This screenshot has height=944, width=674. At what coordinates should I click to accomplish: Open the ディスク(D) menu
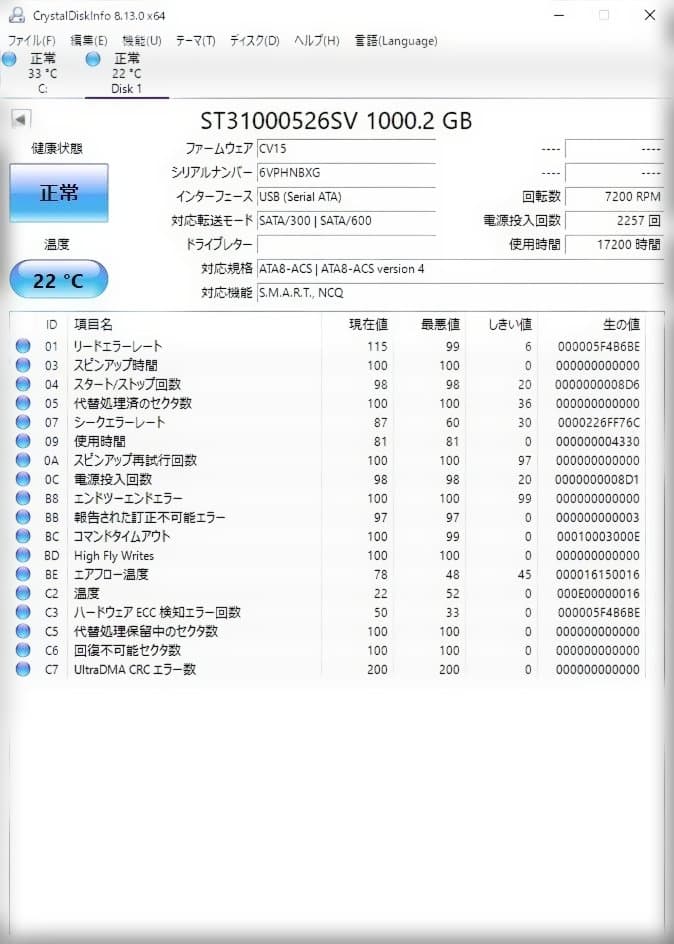point(255,41)
